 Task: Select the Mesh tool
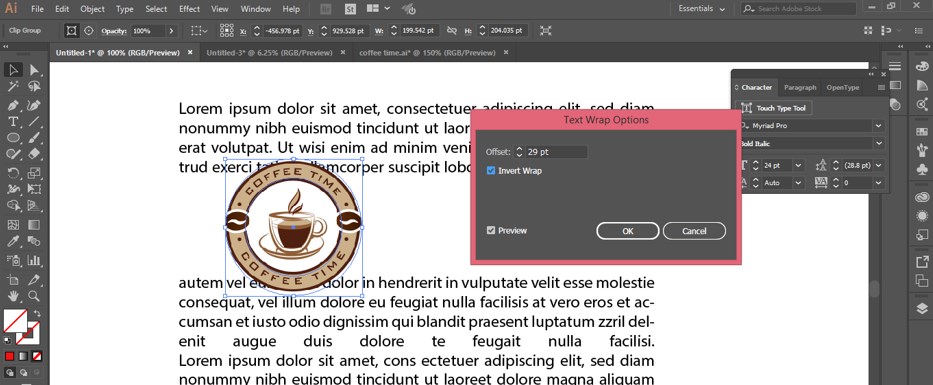point(12,225)
